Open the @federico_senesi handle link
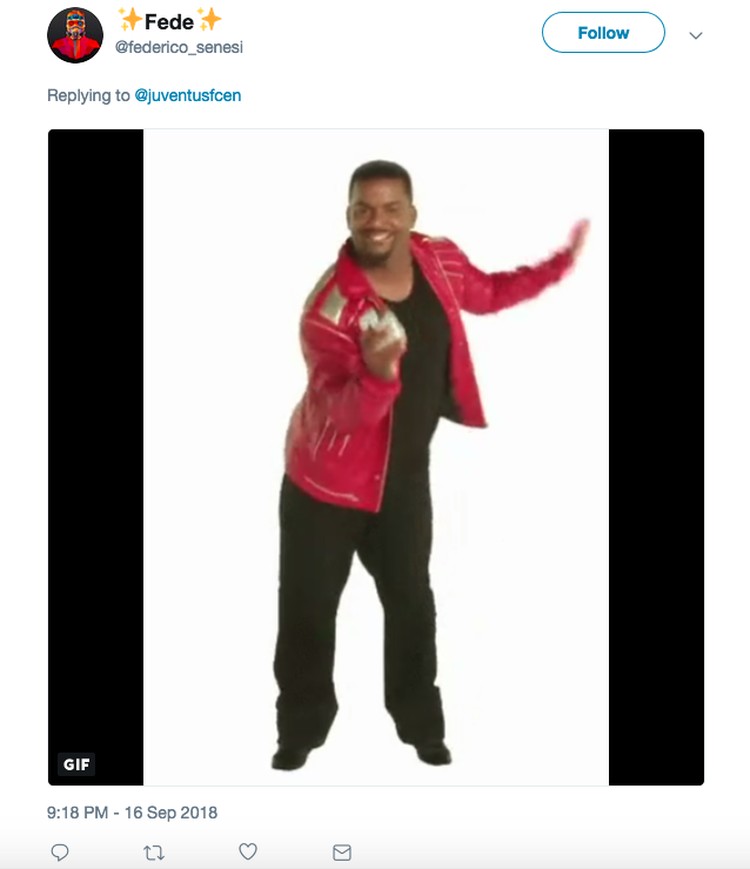This screenshot has width=750, height=869. pyautogui.click(x=179, y=47)
